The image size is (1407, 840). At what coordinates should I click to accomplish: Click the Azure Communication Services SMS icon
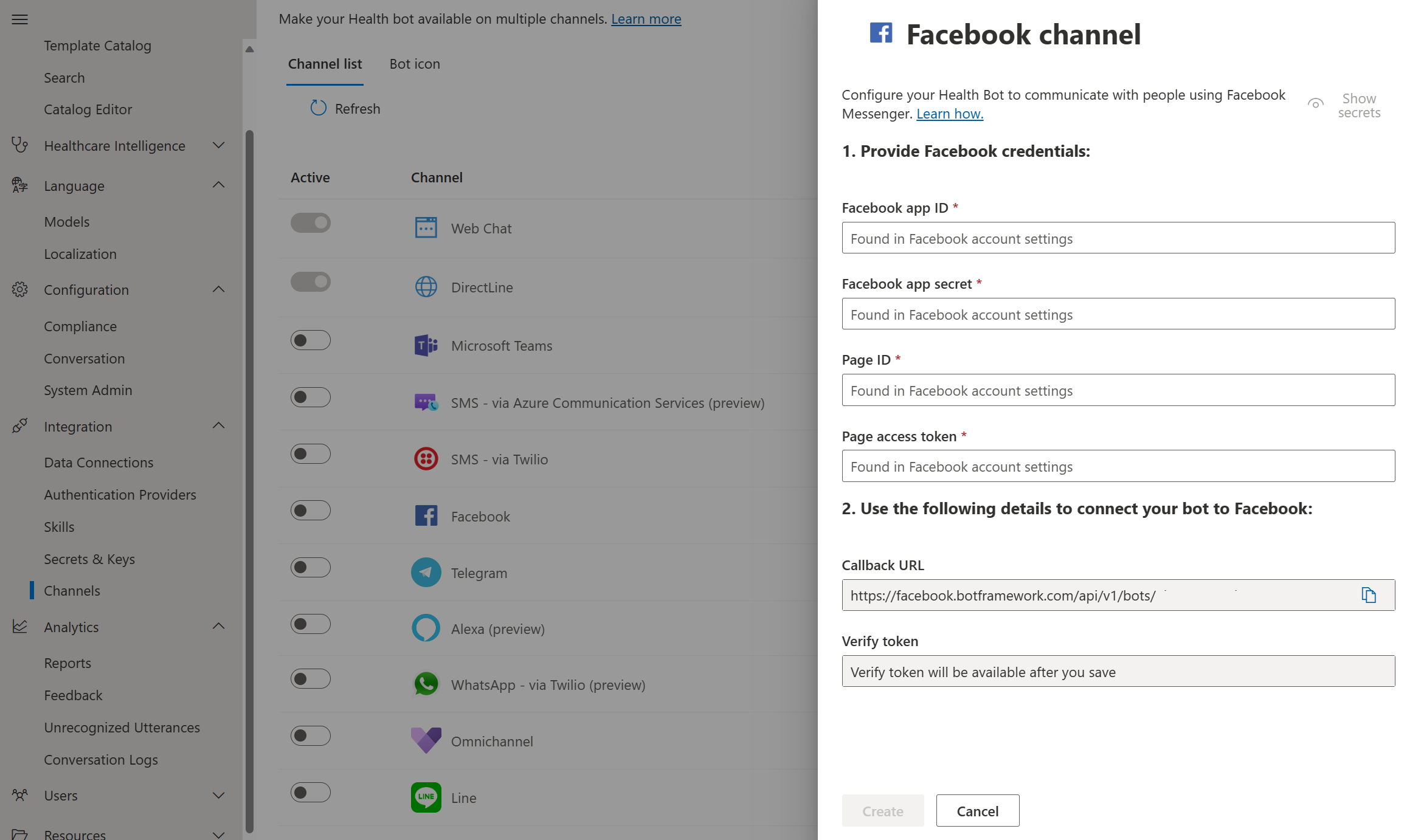[426, 402]
